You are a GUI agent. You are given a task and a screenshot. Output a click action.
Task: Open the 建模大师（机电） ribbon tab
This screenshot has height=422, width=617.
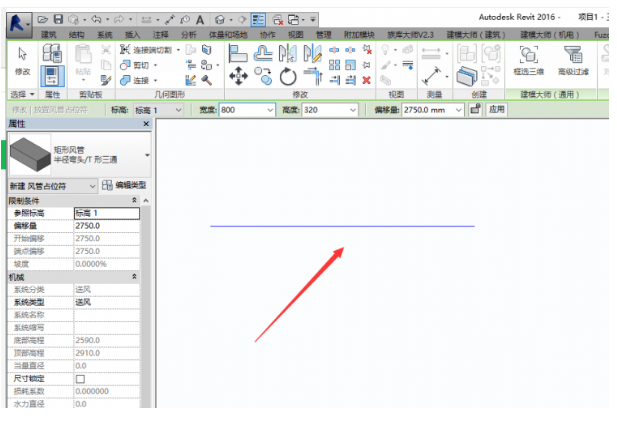point(550,35)
